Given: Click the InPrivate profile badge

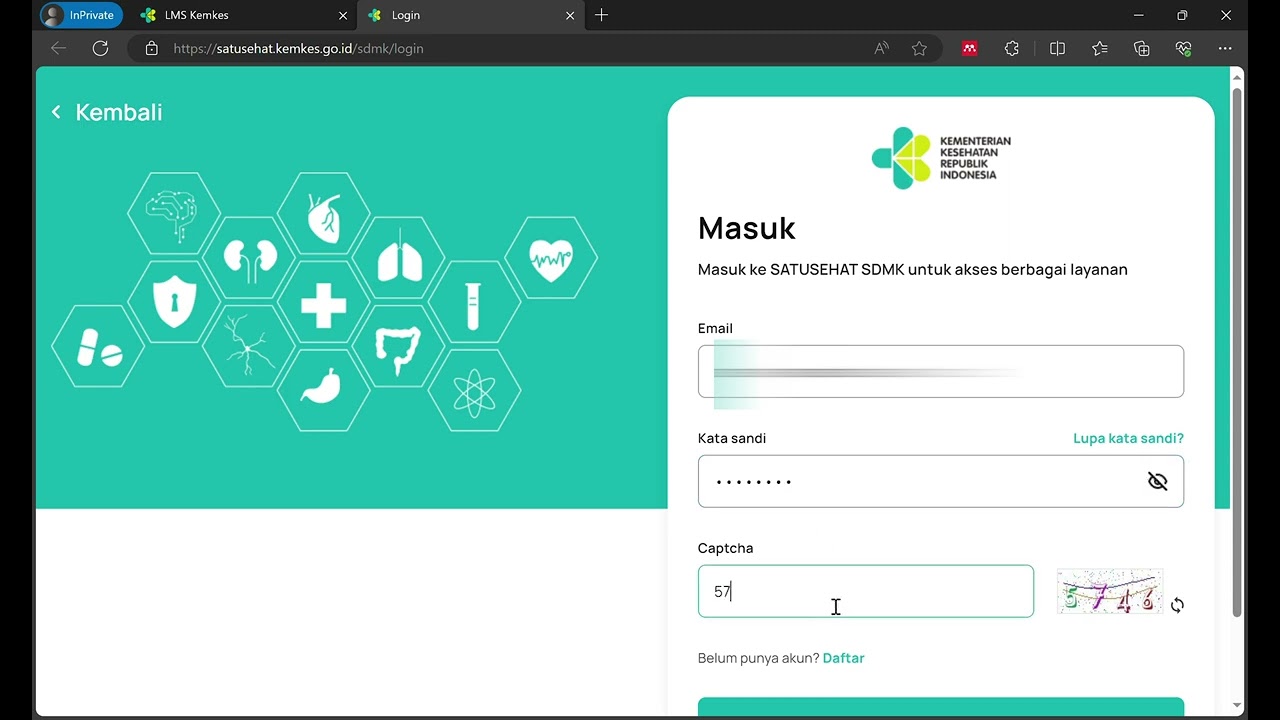Looking at the screenshot, I should coord(81,15).
